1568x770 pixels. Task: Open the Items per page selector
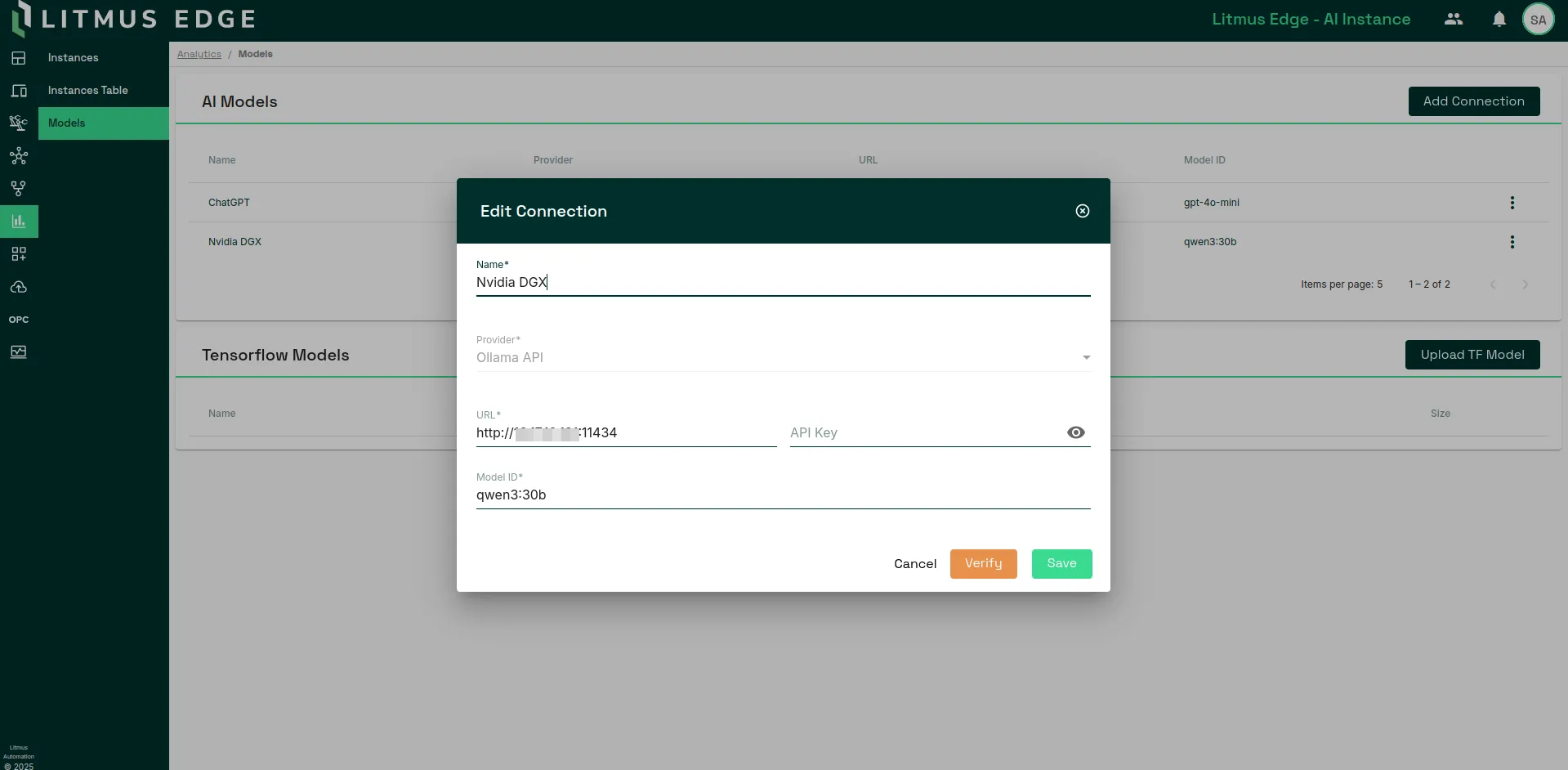1342,284
